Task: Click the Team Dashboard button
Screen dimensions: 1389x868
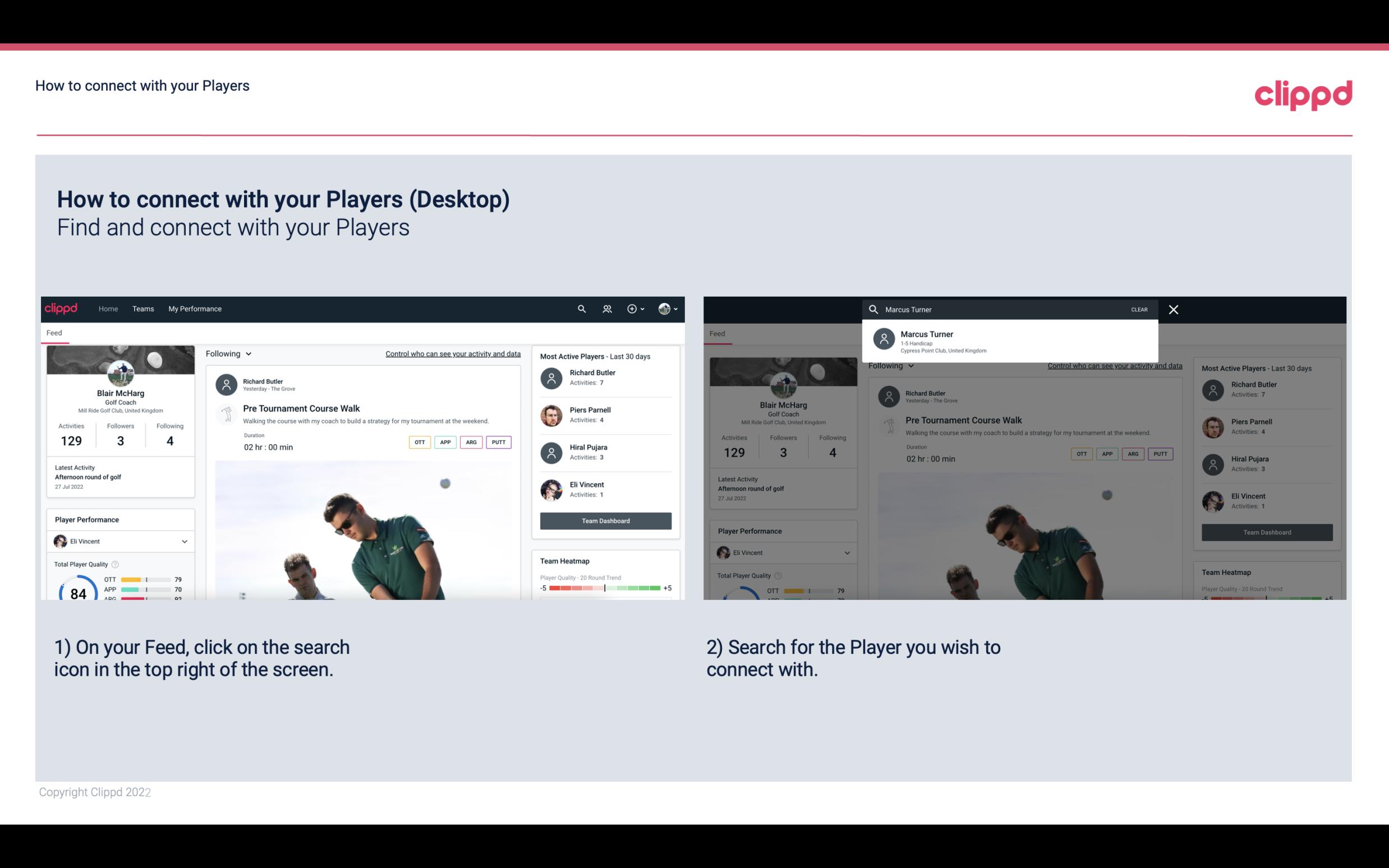Action: point(605,520)
